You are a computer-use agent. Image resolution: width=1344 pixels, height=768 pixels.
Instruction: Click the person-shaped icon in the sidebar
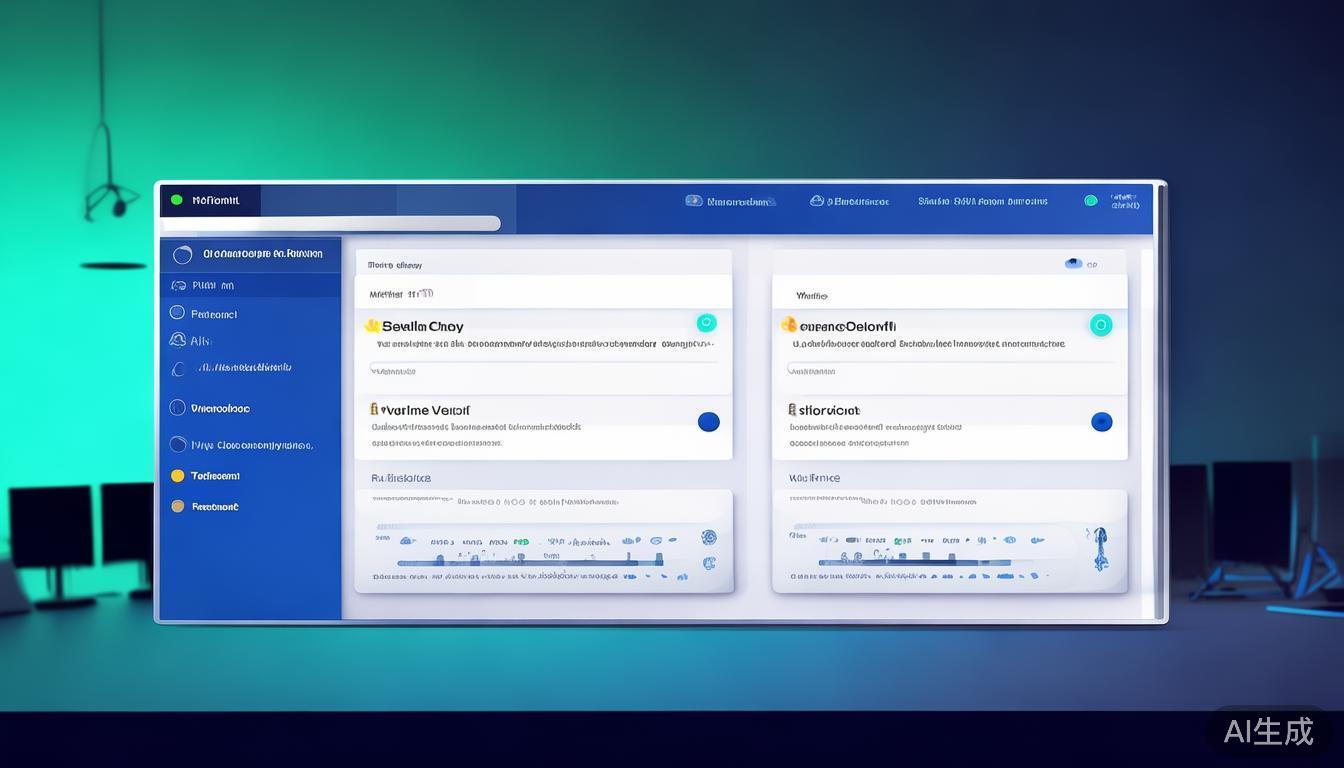click(178, 340)
